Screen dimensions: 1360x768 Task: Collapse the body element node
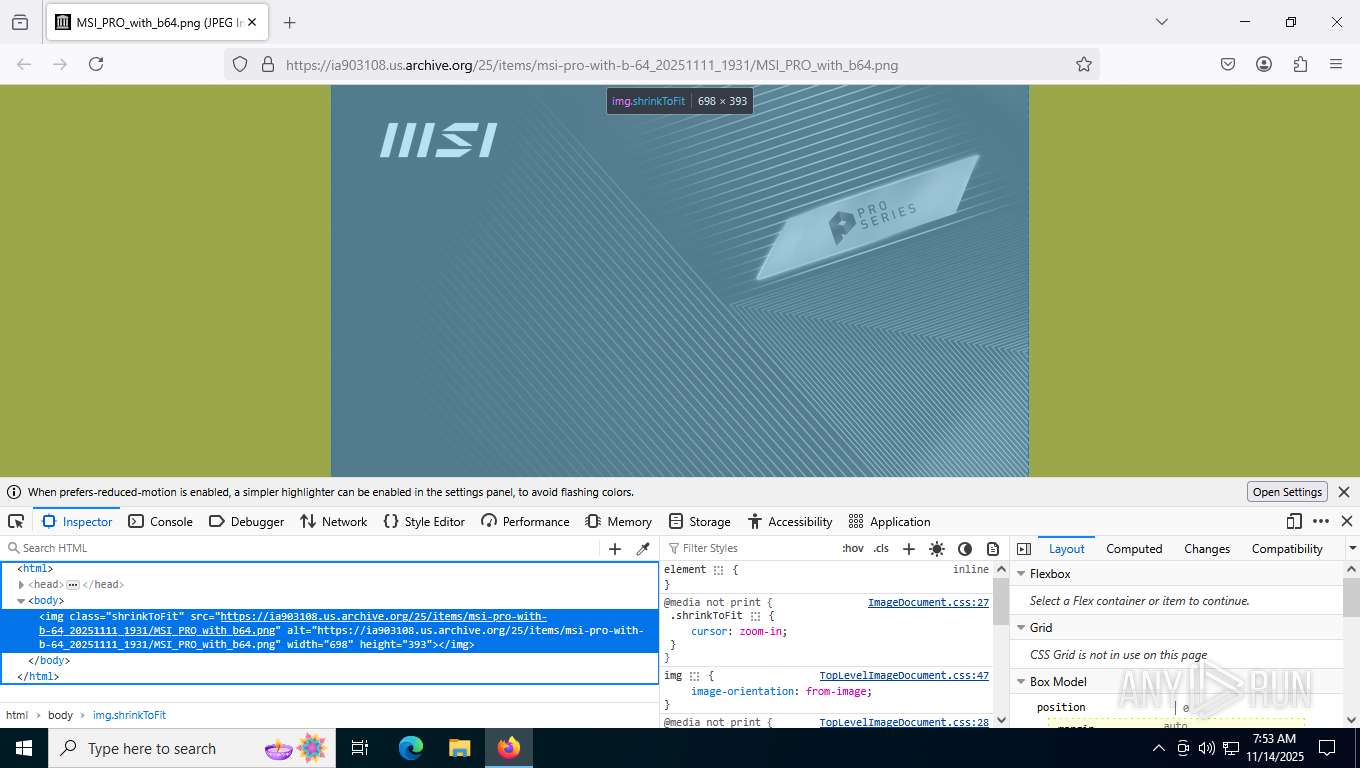[x=21, y=601]
